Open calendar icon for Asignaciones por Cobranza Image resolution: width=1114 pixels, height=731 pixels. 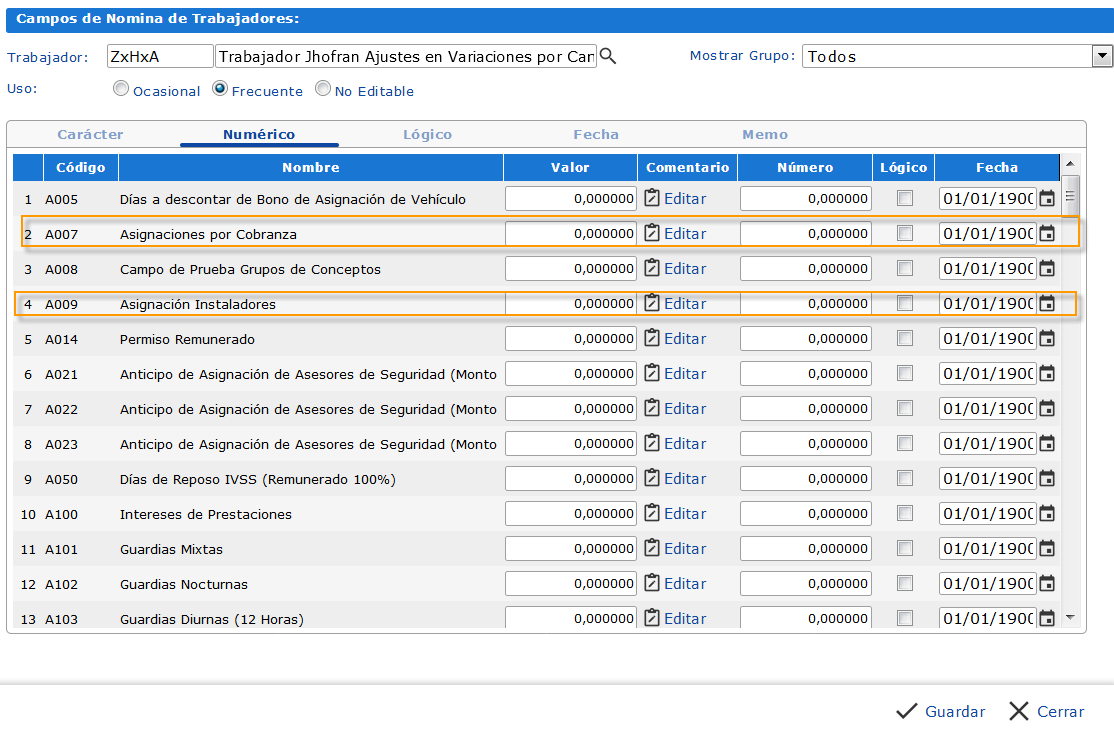1047,234
